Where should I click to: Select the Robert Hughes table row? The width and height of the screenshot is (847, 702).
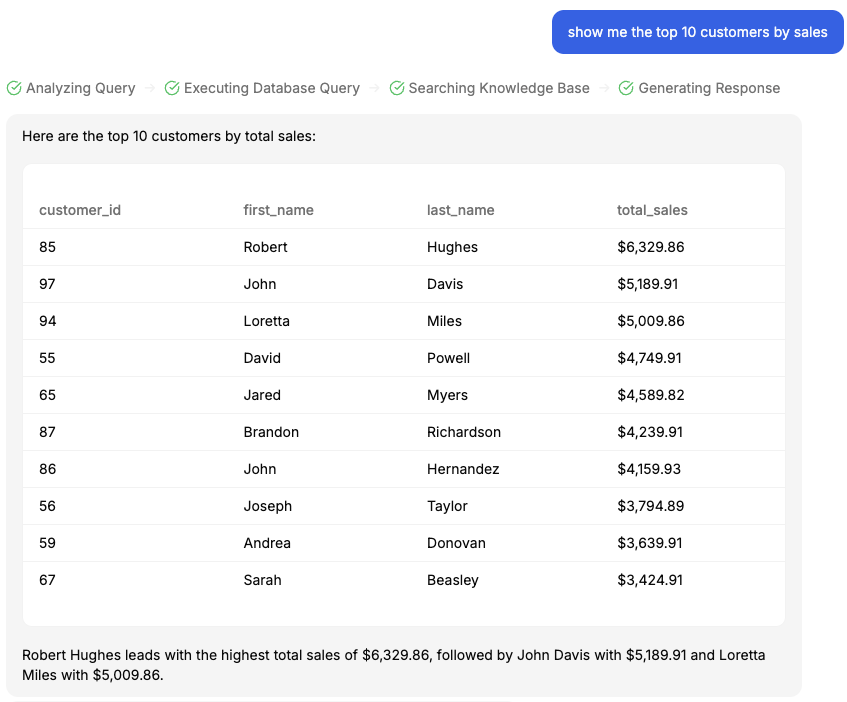tap(403, 247)
